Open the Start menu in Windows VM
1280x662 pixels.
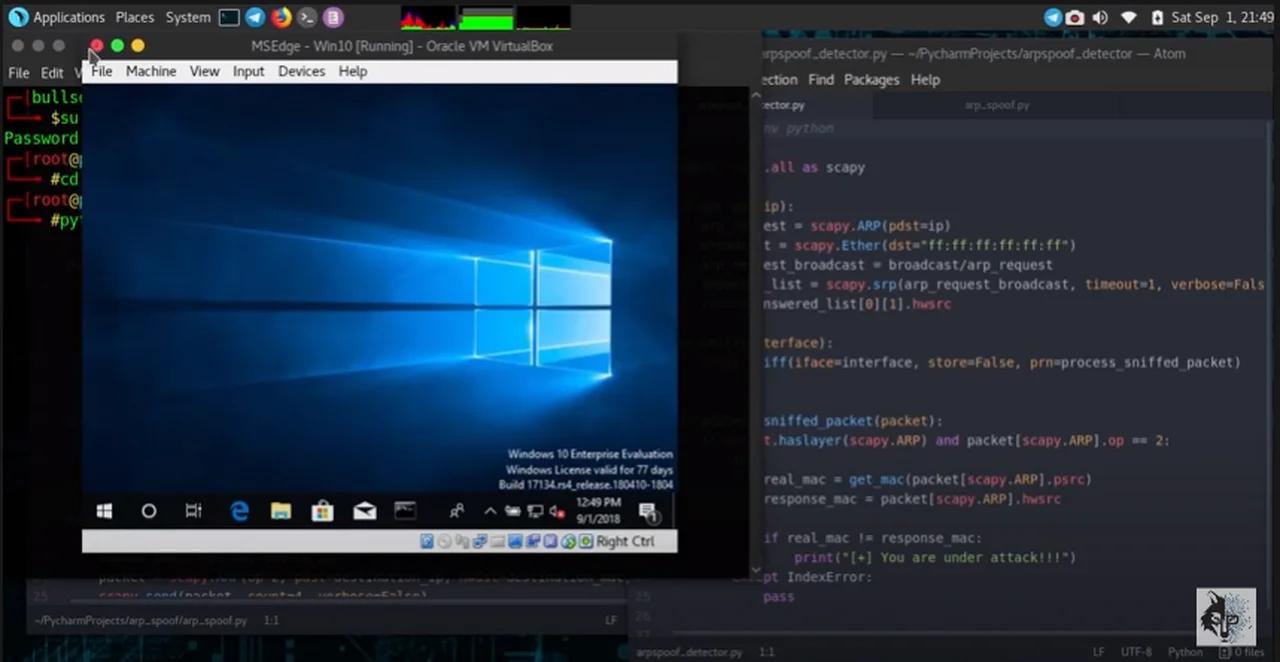[104, 511]
